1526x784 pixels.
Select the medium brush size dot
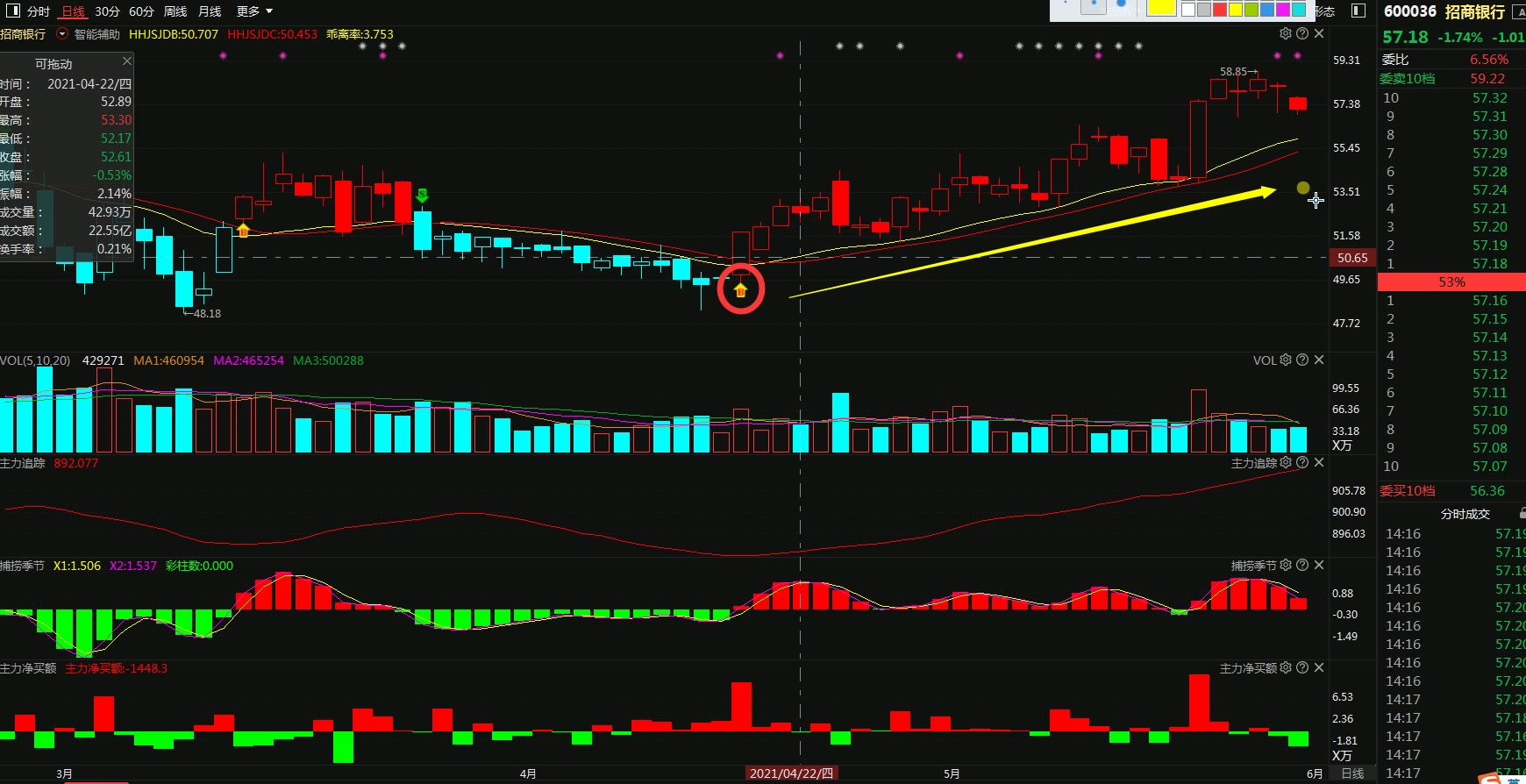click(x=1093, y=5)
